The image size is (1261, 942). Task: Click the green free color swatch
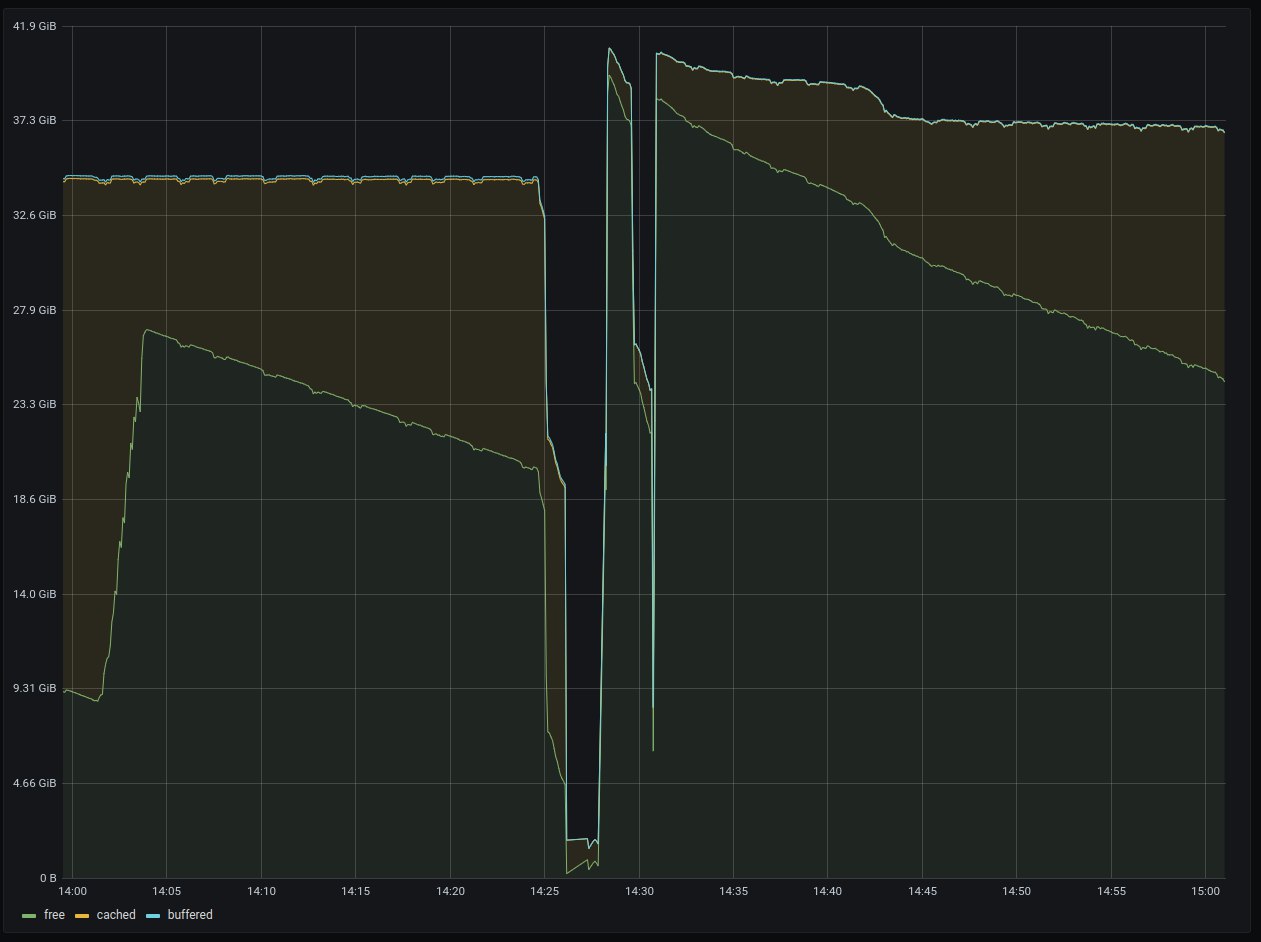click(x=29, y=916)
